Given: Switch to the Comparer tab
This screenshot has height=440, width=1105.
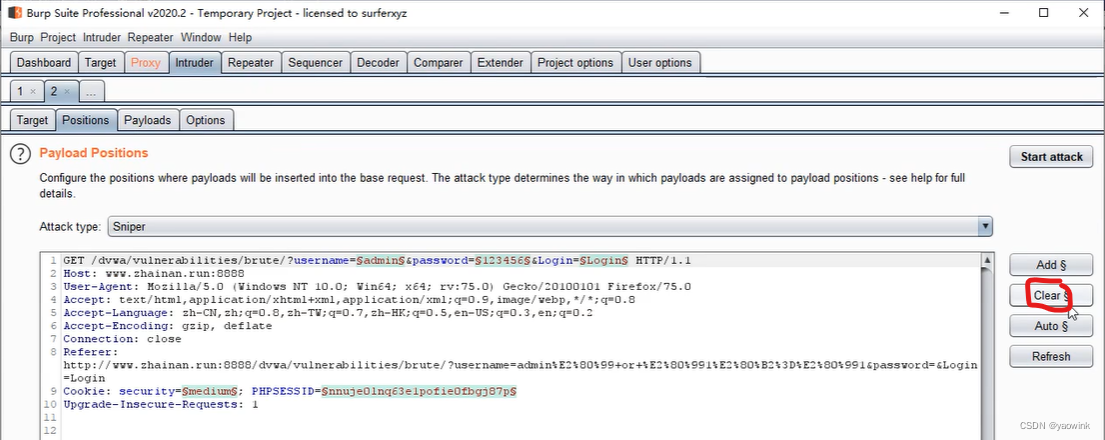Looking at the screenshot, I should click(438, 62).
